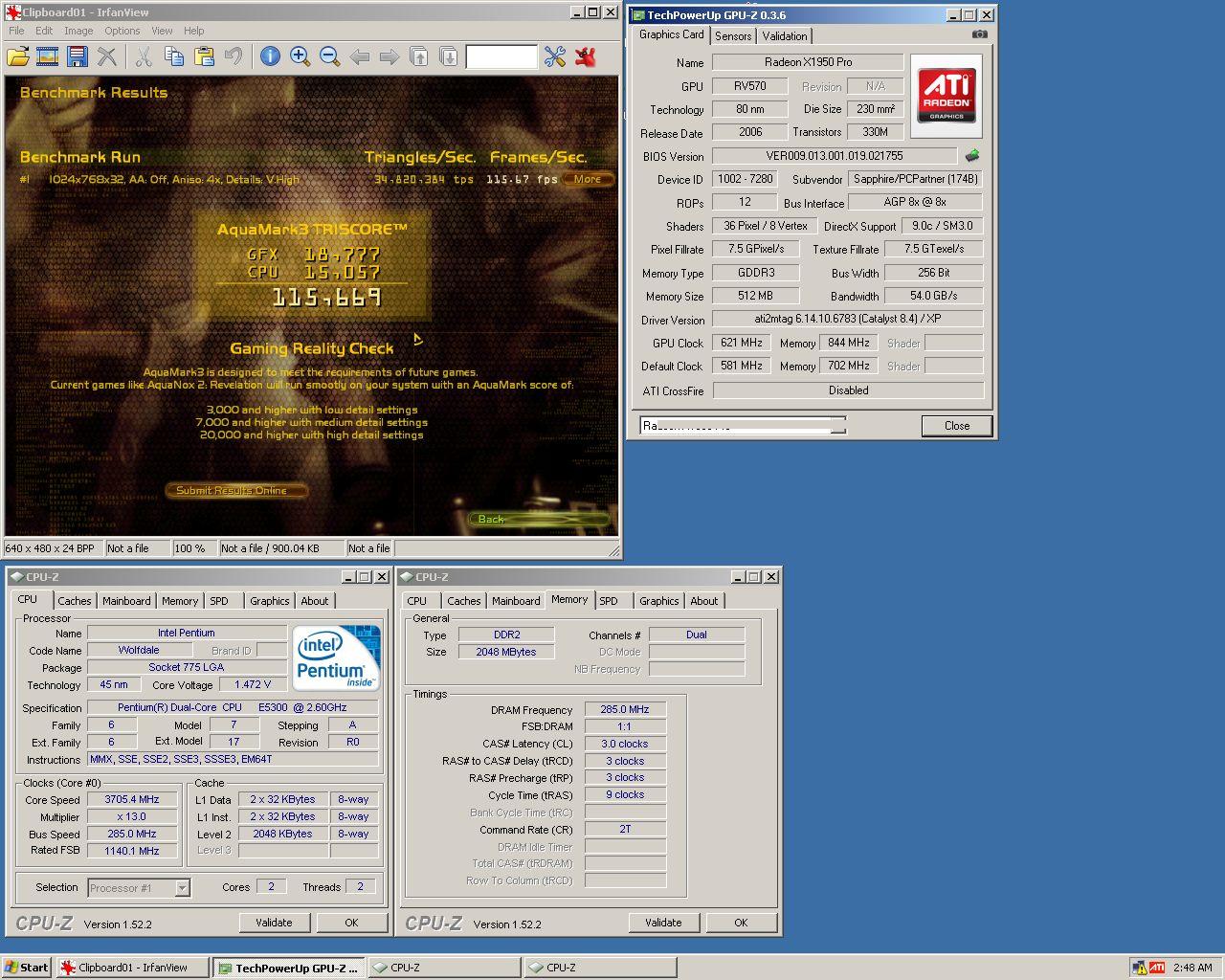Paste from clipboard using the toolbar Paste icon

point(204,56)
